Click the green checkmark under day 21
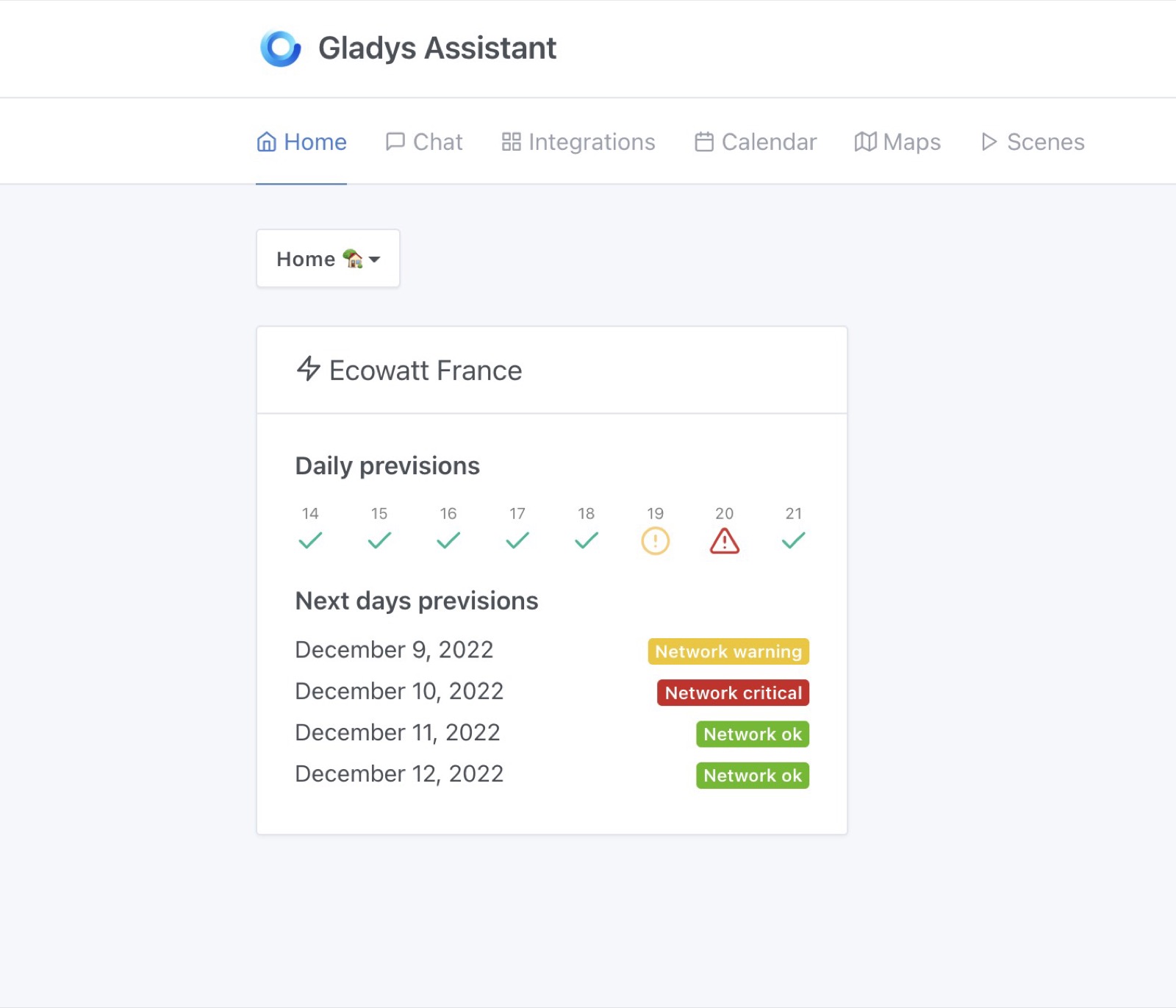Viewport: 1176px width, 1008px height. coord(793,541)
